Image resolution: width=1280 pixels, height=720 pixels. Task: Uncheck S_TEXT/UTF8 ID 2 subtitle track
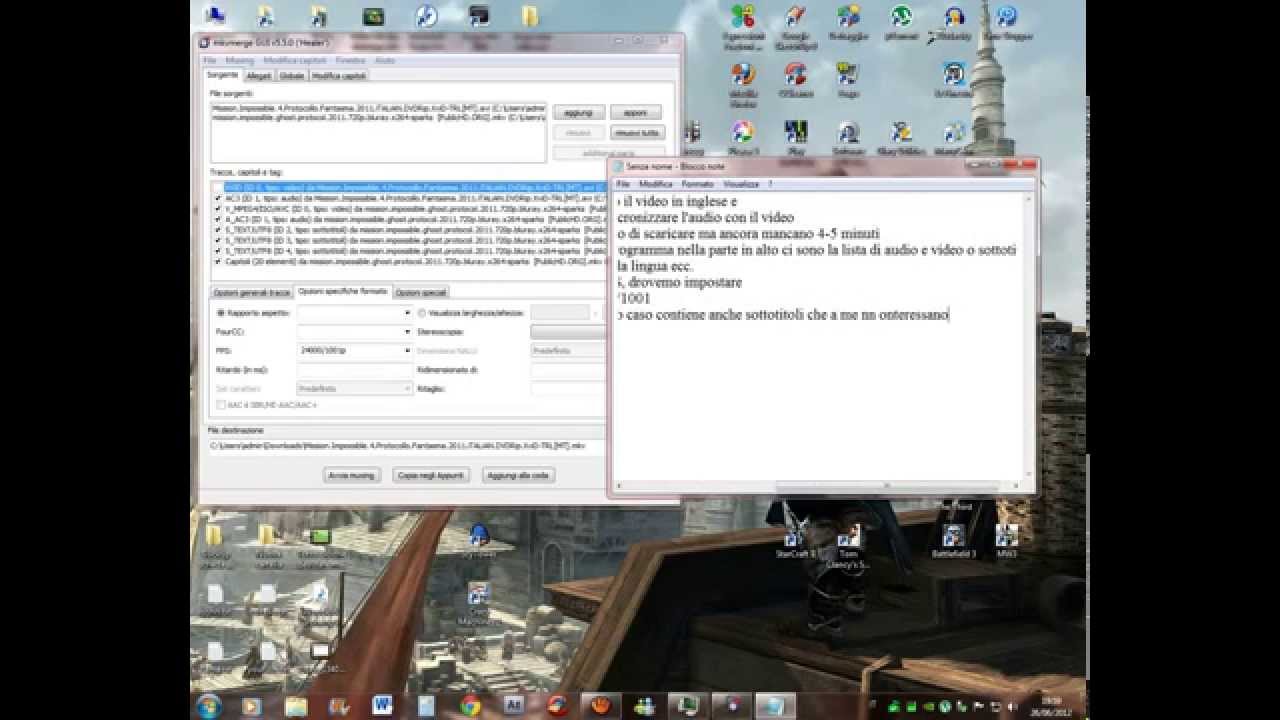point(218,230)
